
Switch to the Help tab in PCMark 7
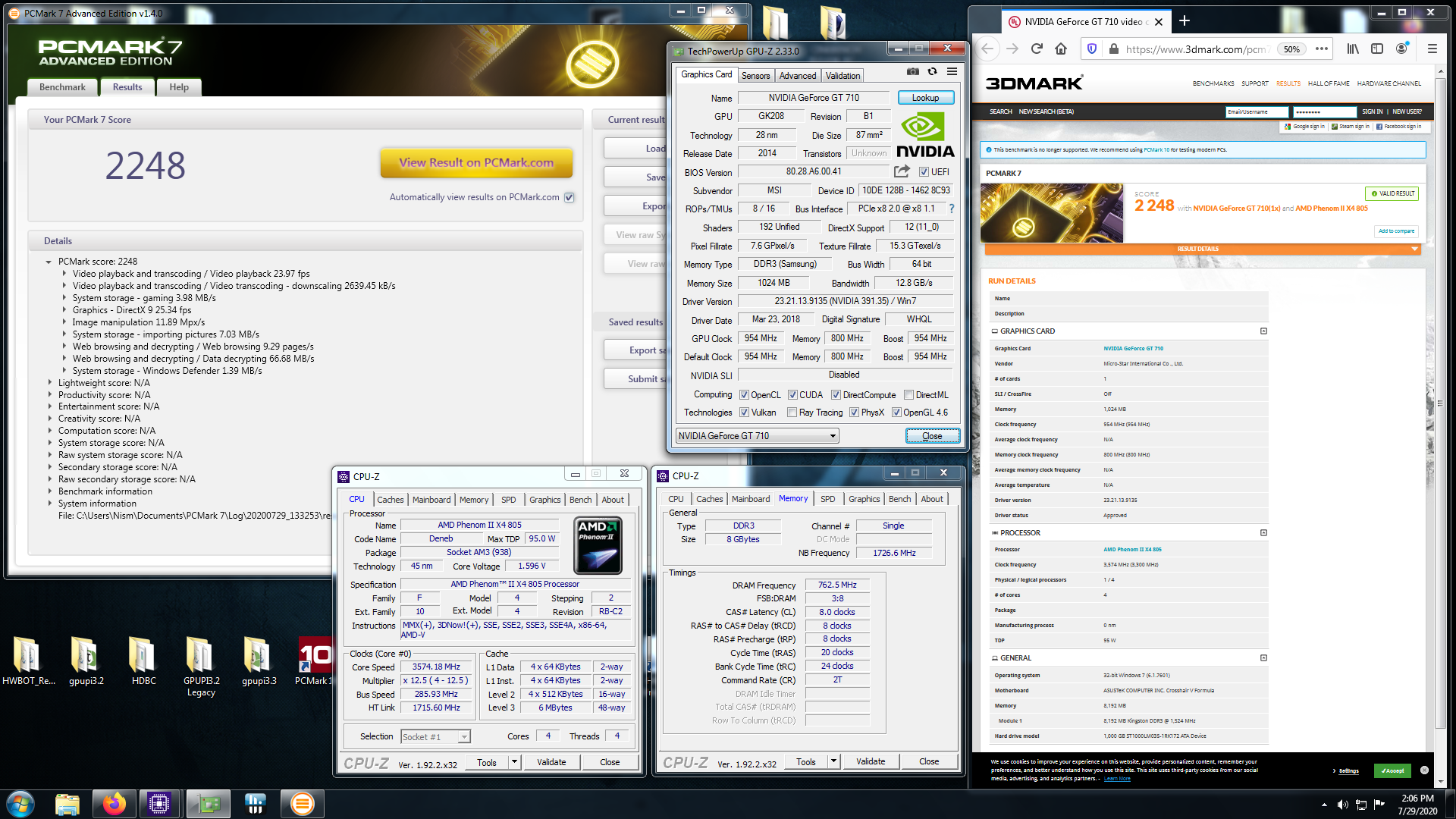pos(179,87)
